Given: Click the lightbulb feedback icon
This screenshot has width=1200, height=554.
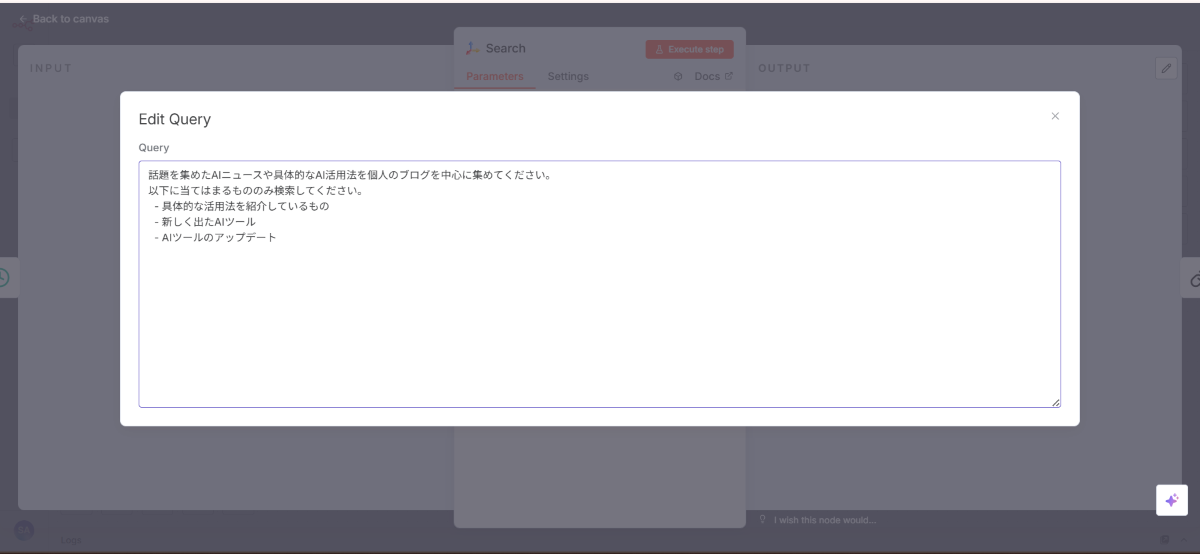Looking at the screenshot, I should coord(762,519).
